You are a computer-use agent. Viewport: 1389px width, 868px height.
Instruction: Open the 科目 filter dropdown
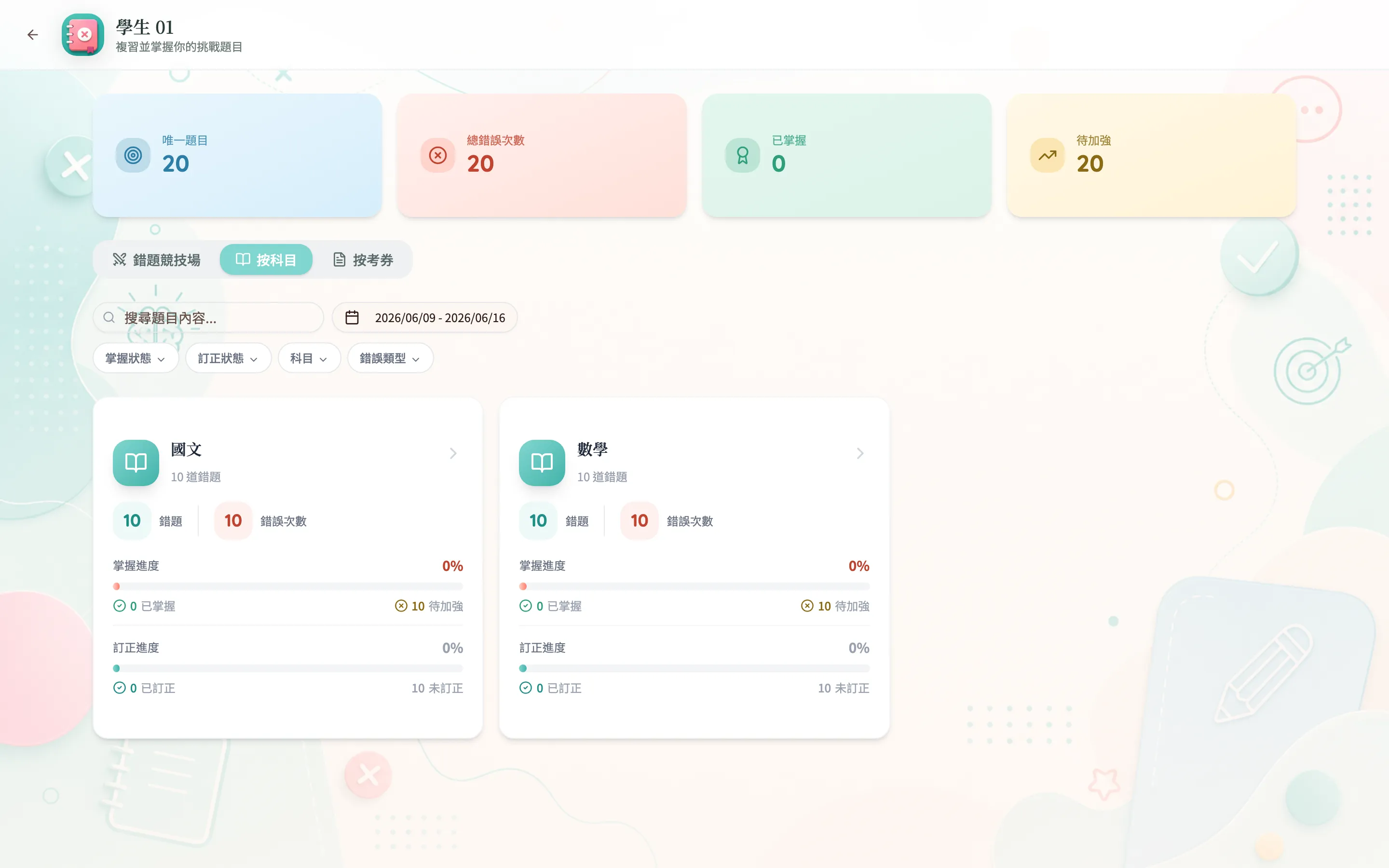(309, 358)
